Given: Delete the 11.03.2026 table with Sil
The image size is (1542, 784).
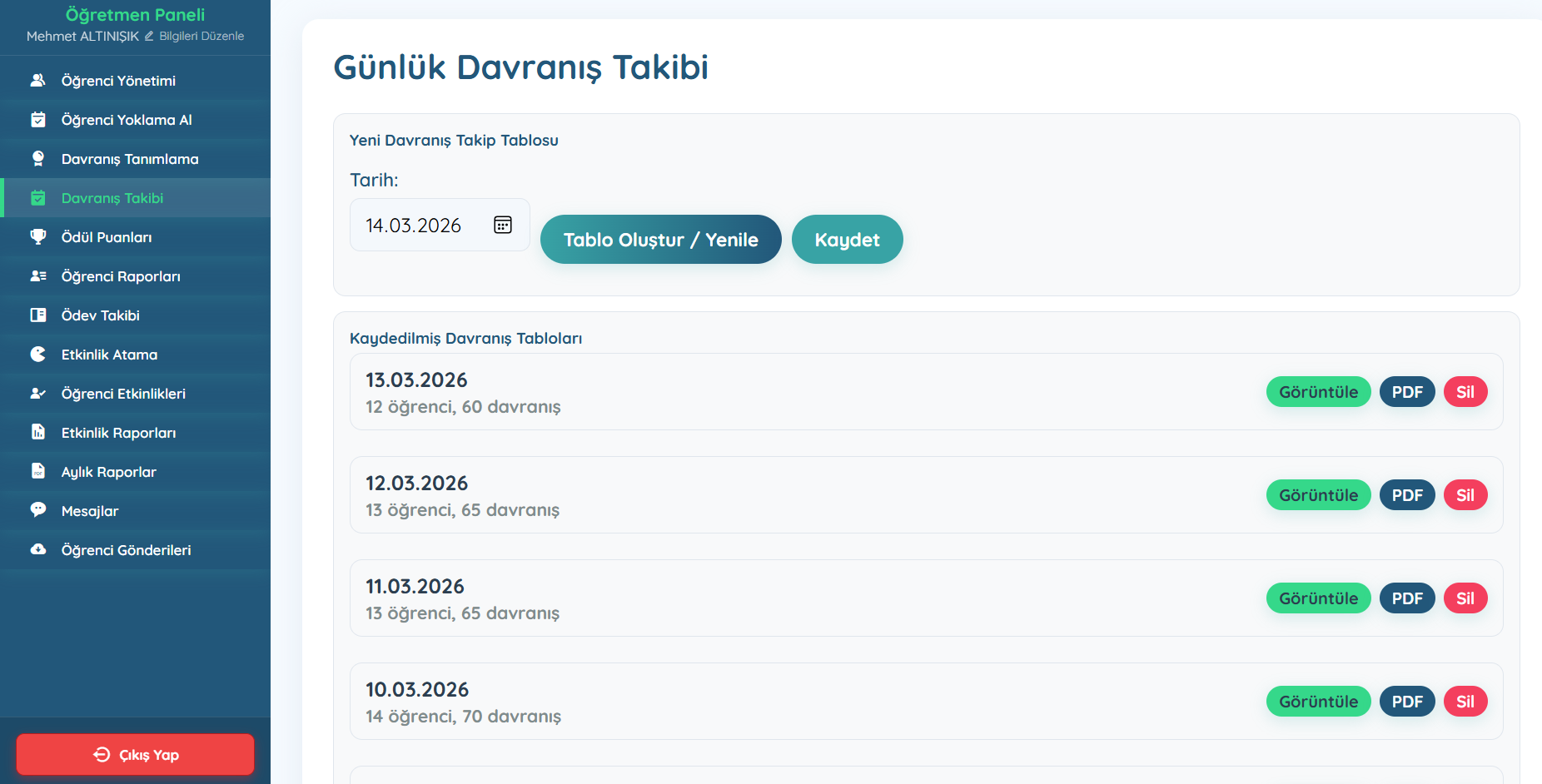Looking at the screenshot, I should point(1465,598).
